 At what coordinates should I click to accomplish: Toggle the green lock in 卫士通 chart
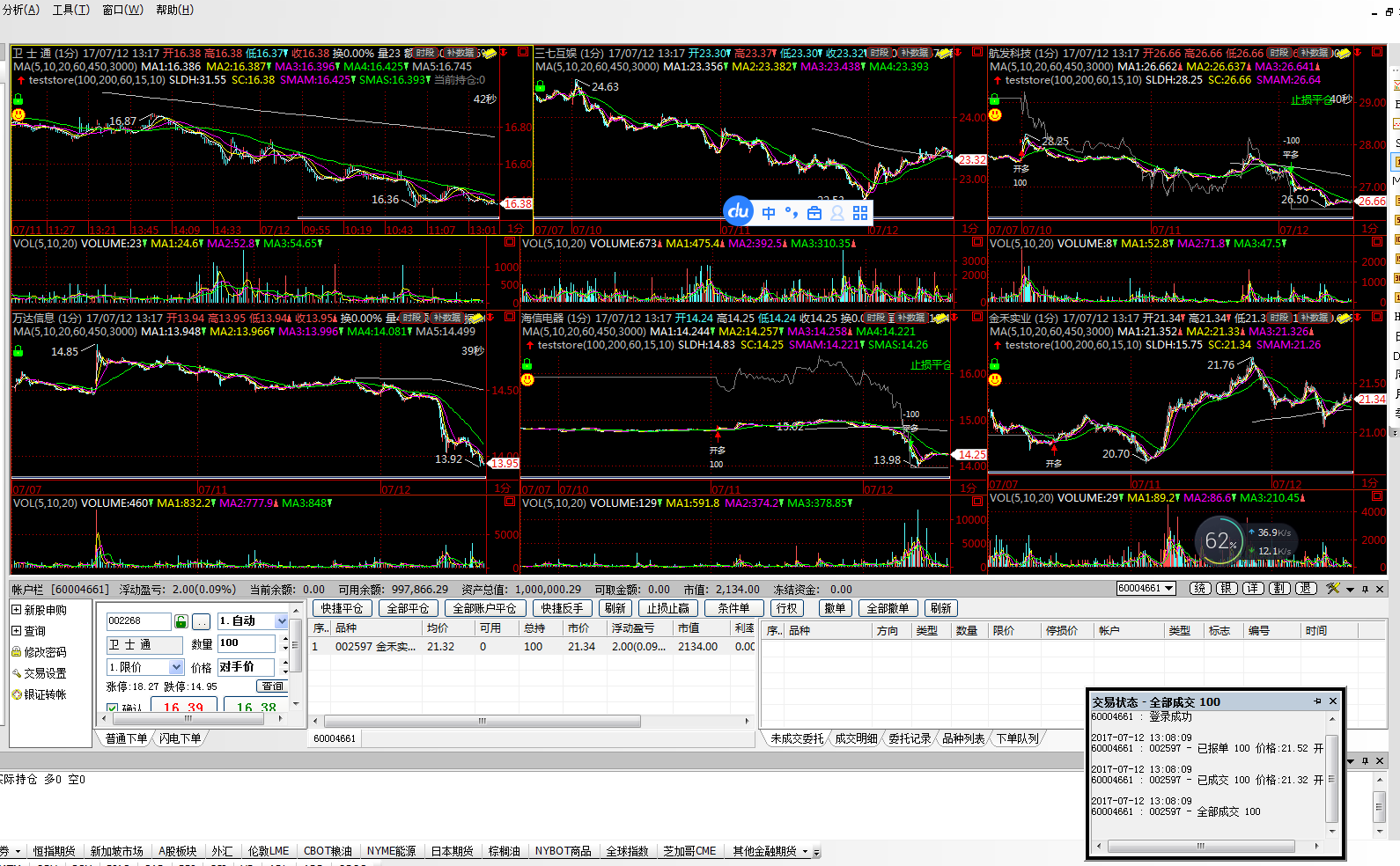pos(18,100)
